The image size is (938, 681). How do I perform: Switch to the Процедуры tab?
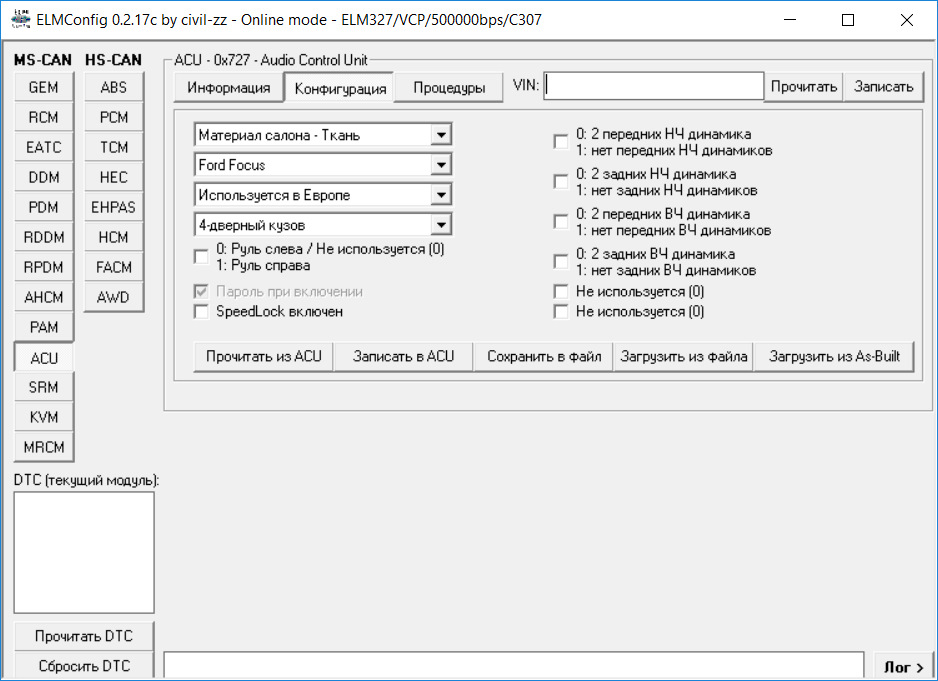click(x=449, y=88)
